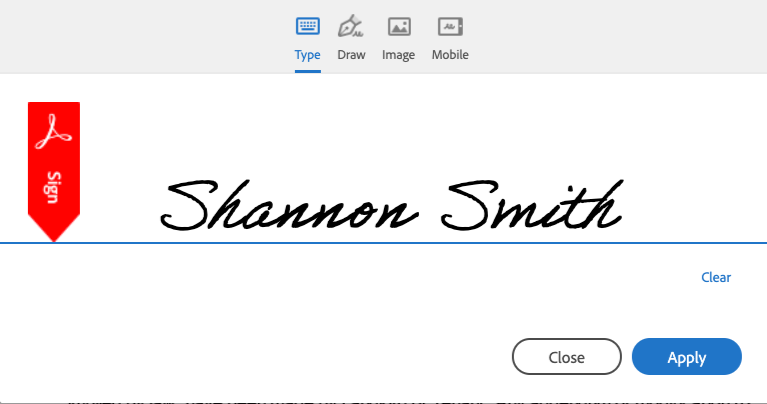Pick the tablet icon for Mobile
This screenshot has width=767, height=404.
(450, 26)
